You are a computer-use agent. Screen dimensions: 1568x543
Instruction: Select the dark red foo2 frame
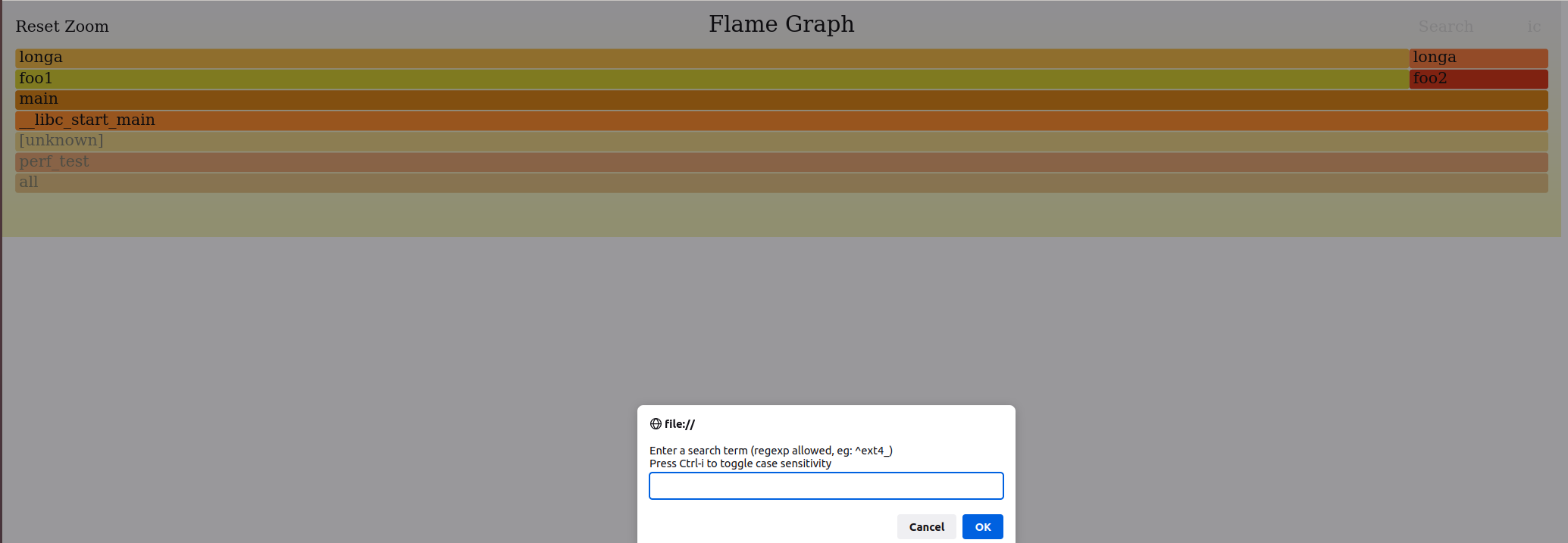pyautogui.click(x=1478, y=79)
